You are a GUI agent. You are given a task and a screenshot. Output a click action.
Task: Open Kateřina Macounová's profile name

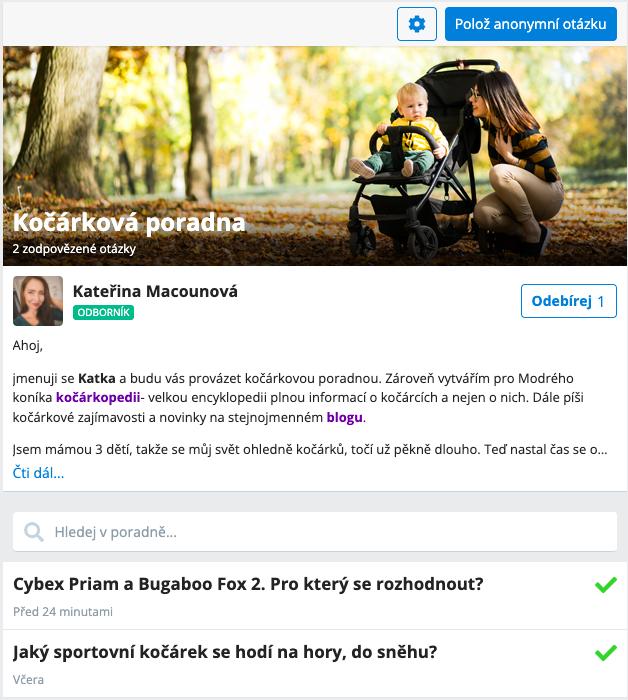155,291
